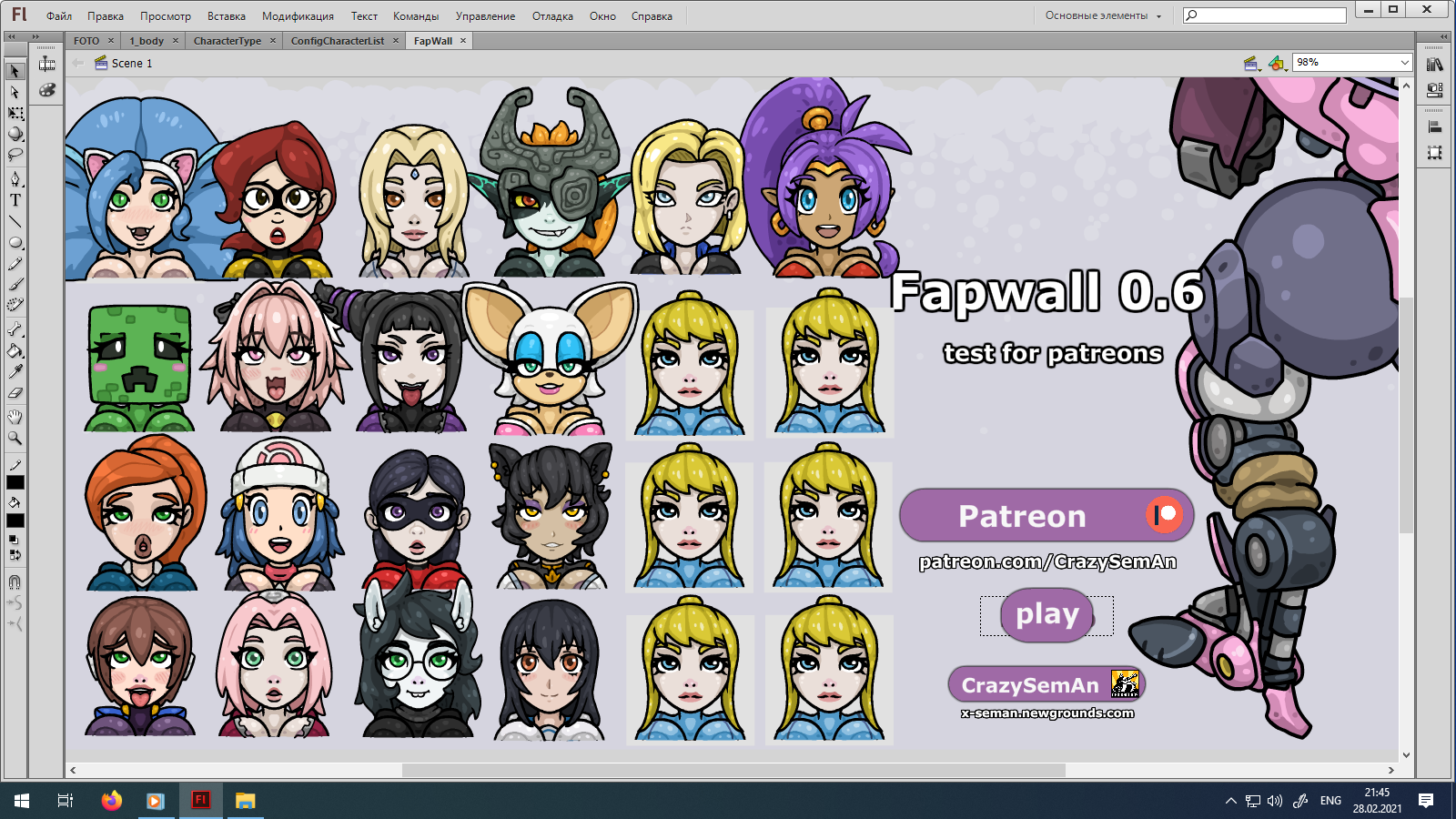Click the purple Patreon button
1456x819 pixels.
1046,515
